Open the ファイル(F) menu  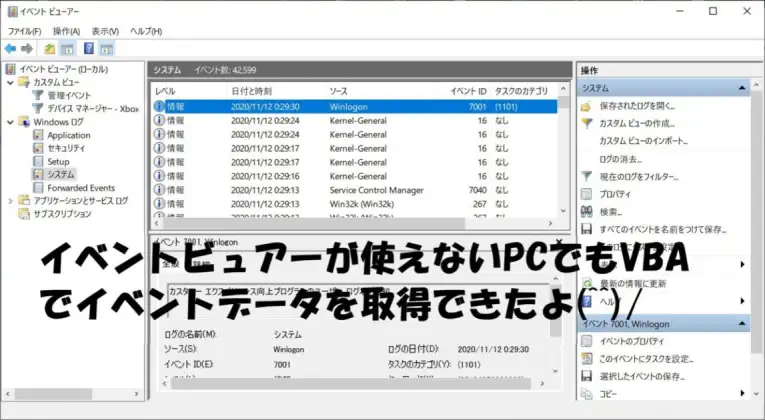tap(25, 31)
